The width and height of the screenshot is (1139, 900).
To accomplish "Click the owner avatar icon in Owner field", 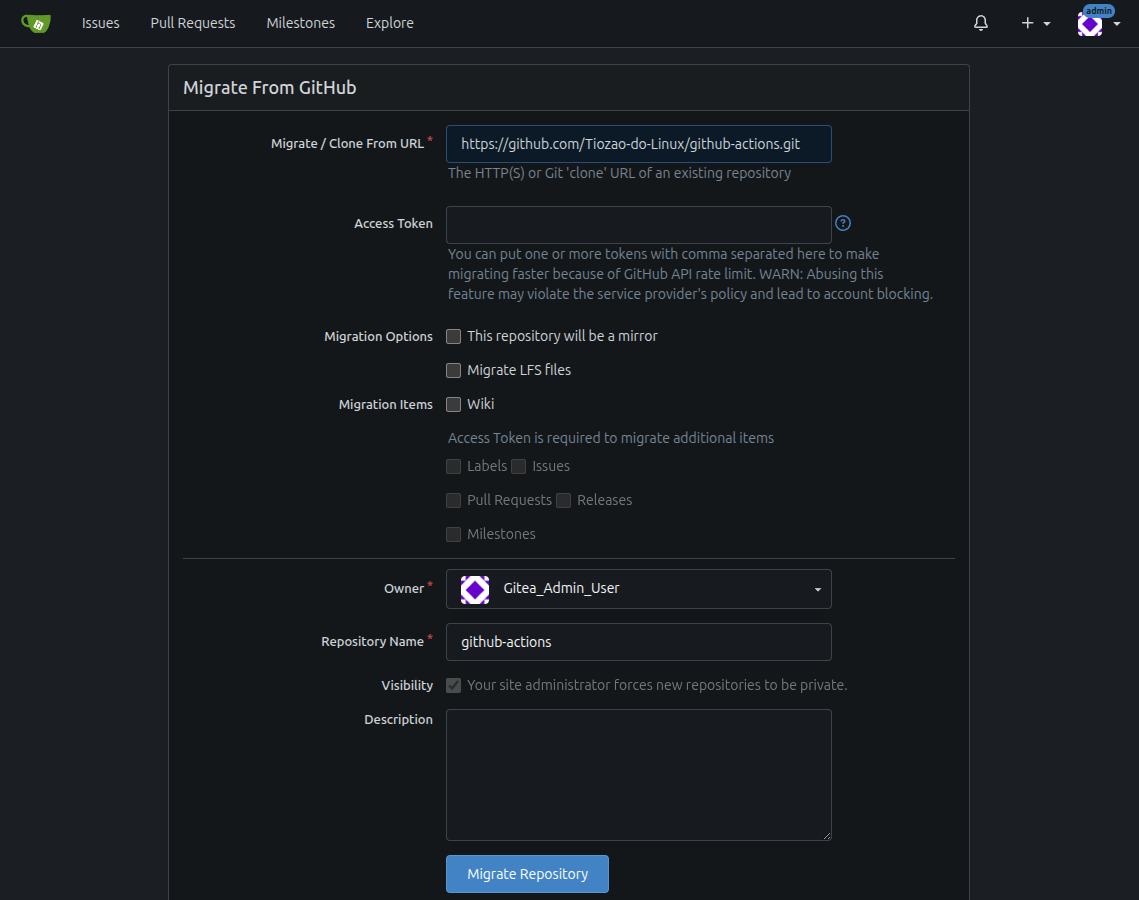I will point(475,589).
